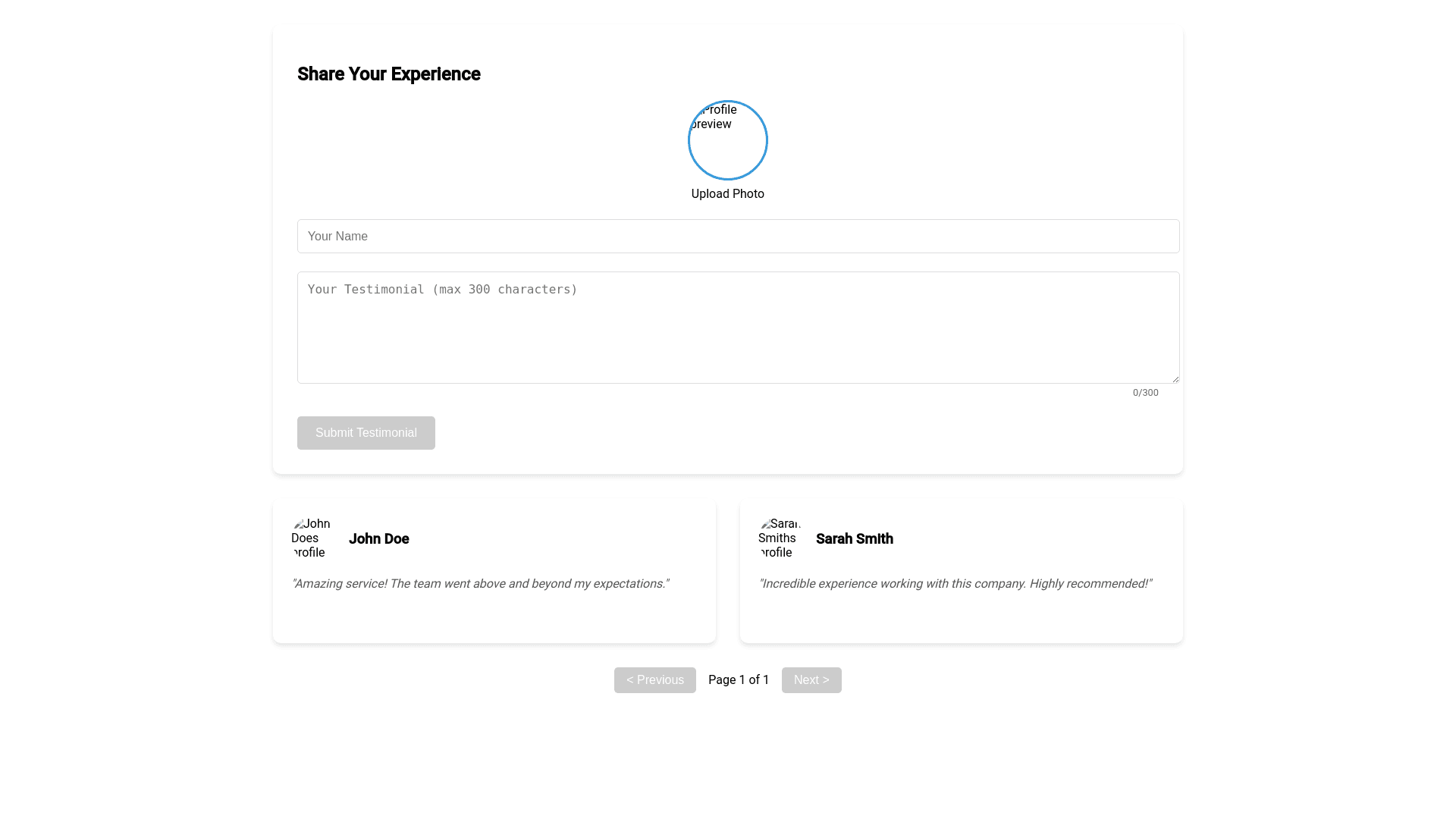Go to the Next page

coord(811,680)
